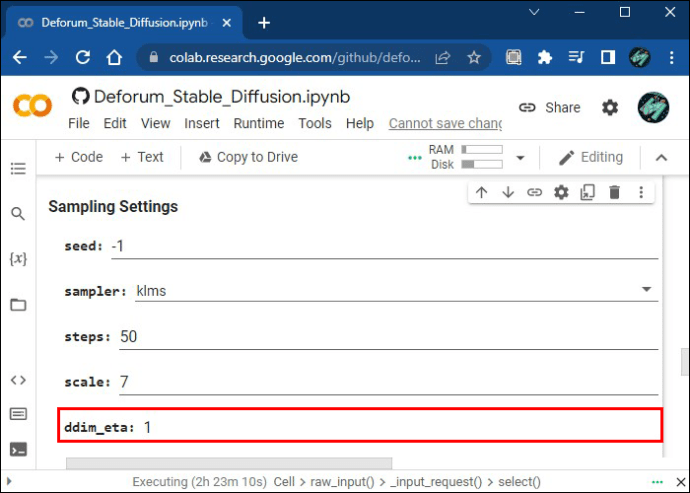Screen dimensions: 690x493
Task: Add a Code cell
Action: (x=79, y=157)
